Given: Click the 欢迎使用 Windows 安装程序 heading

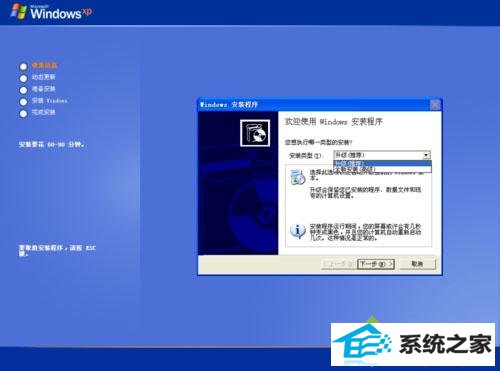Looking at the screenshot, I should tap(334, 122).
